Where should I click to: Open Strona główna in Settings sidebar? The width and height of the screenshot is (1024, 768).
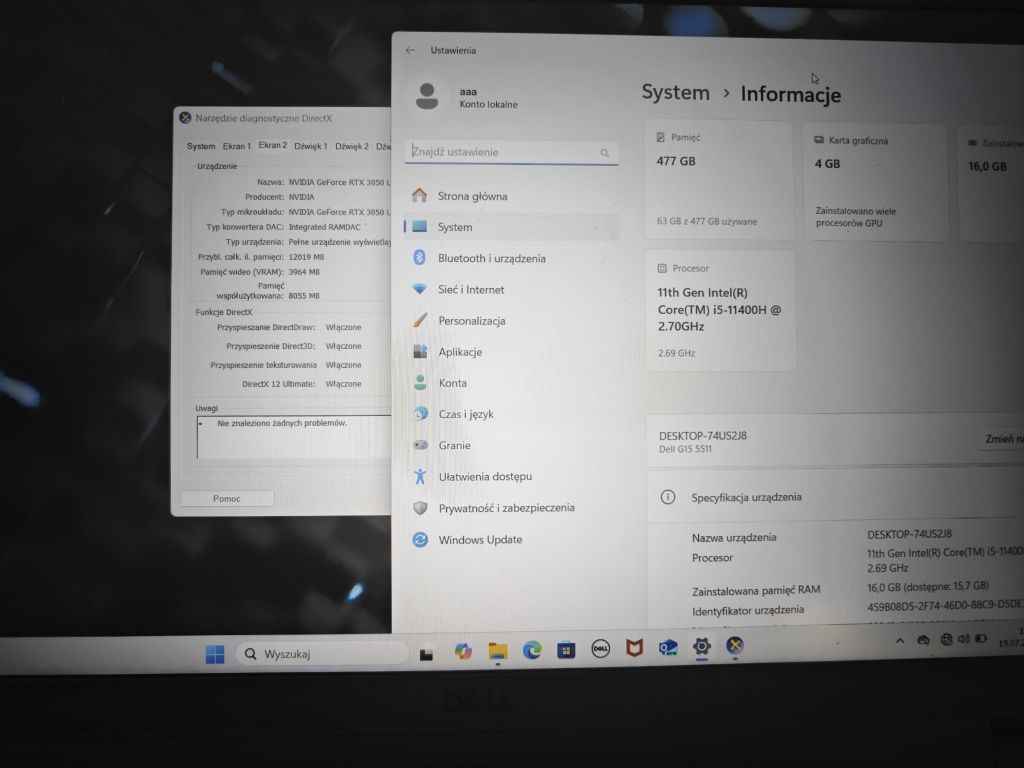[511, 196]
